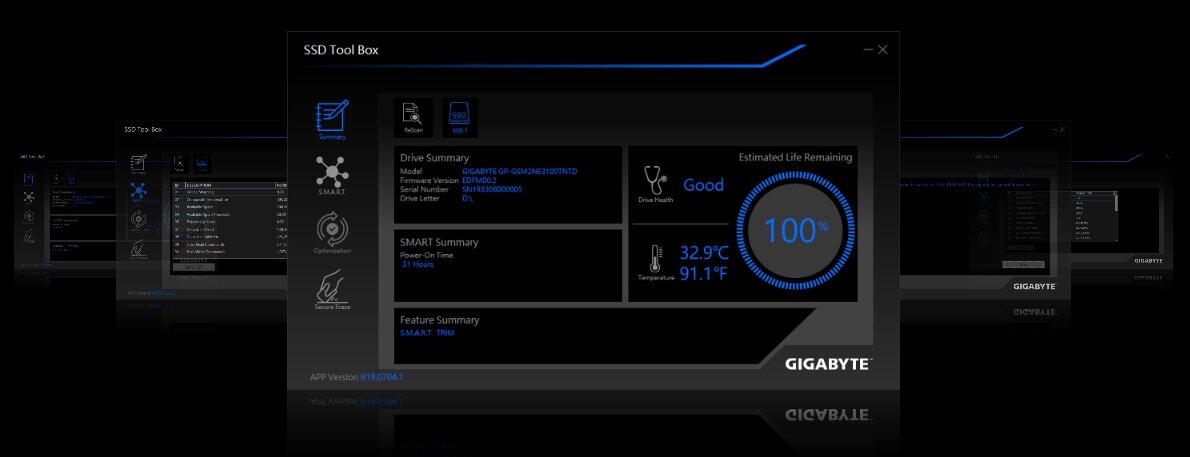Click the drive letter D:\ value

point(468,199)
